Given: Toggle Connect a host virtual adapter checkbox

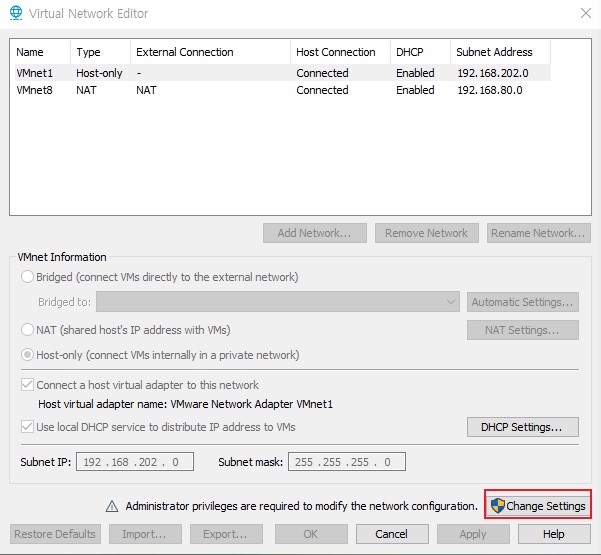Looking at the screenshot, I should click(x=27, y=384).
